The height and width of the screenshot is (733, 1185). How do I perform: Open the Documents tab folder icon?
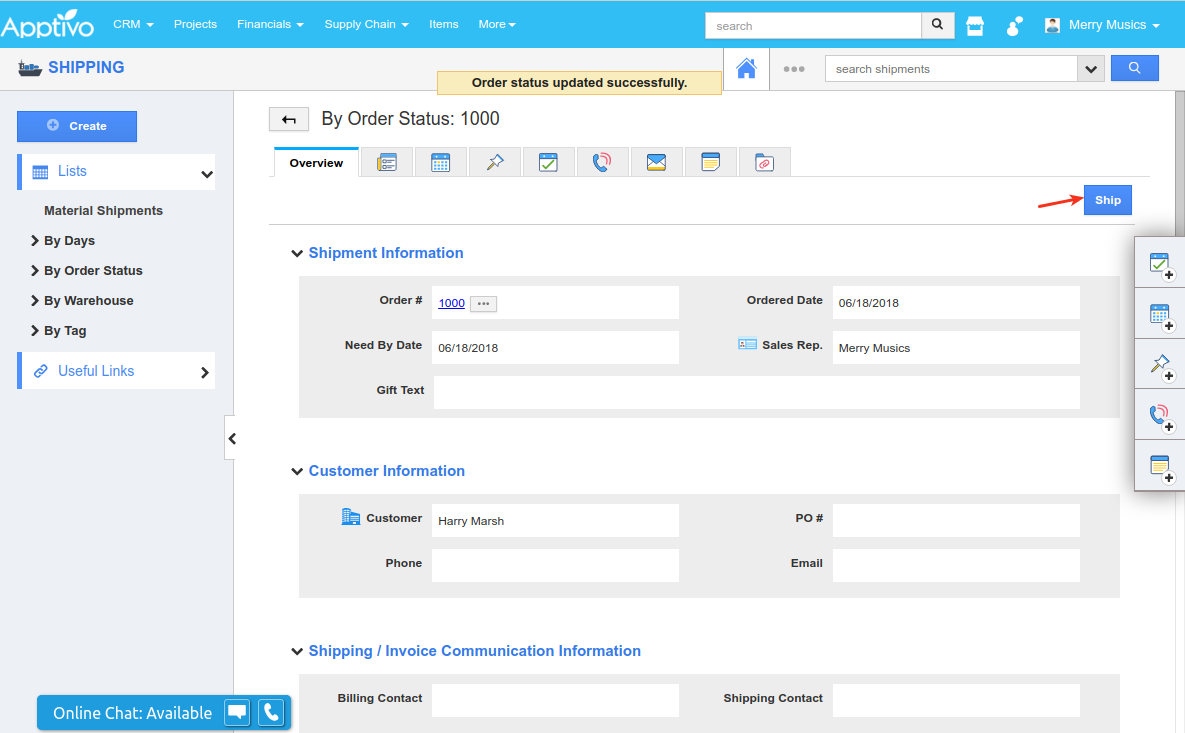tap(764, 163)
